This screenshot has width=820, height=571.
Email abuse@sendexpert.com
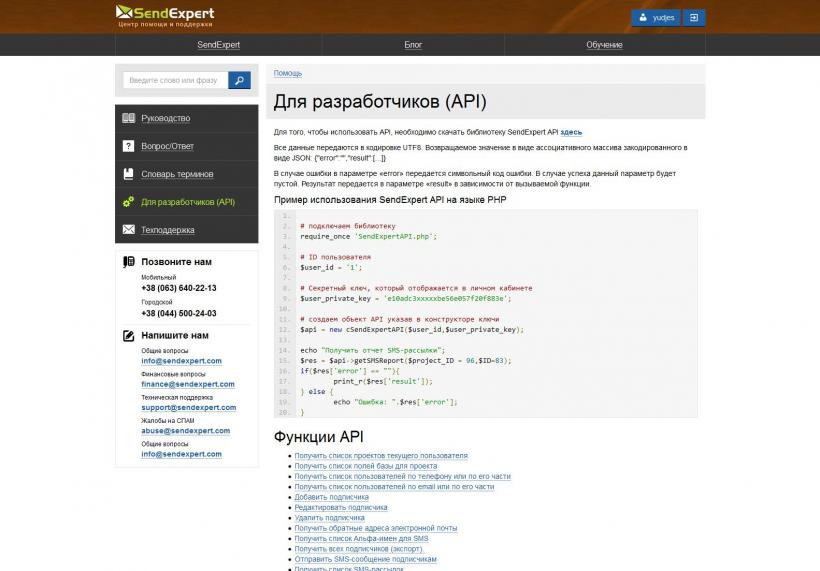tap(186, 431)
